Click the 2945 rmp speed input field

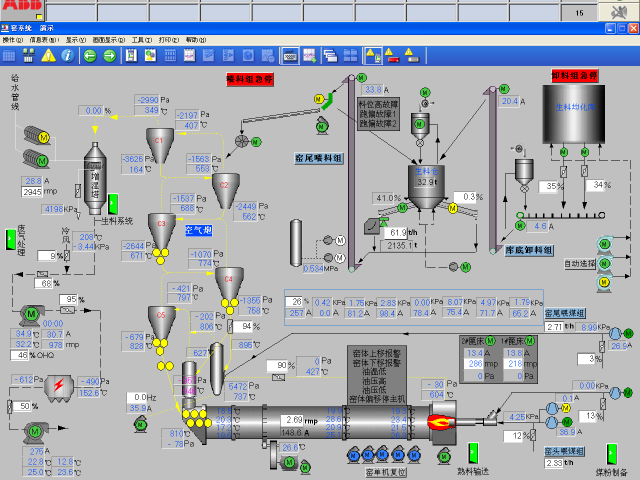(32, 191)
